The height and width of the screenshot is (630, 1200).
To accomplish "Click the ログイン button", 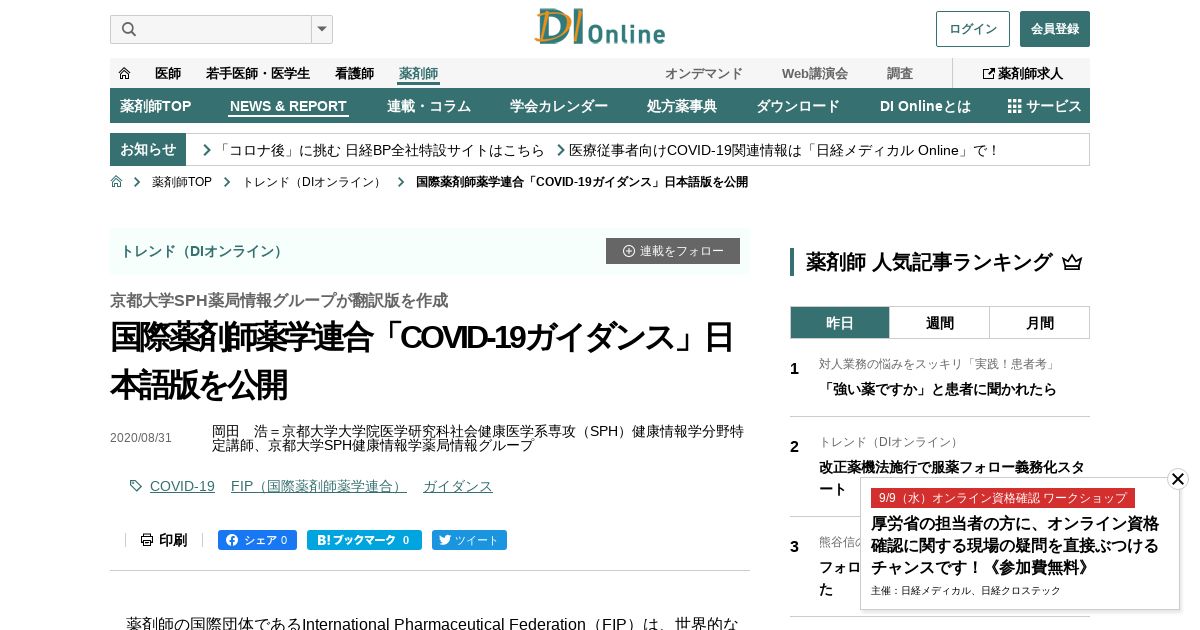I will tap(973, 29).
